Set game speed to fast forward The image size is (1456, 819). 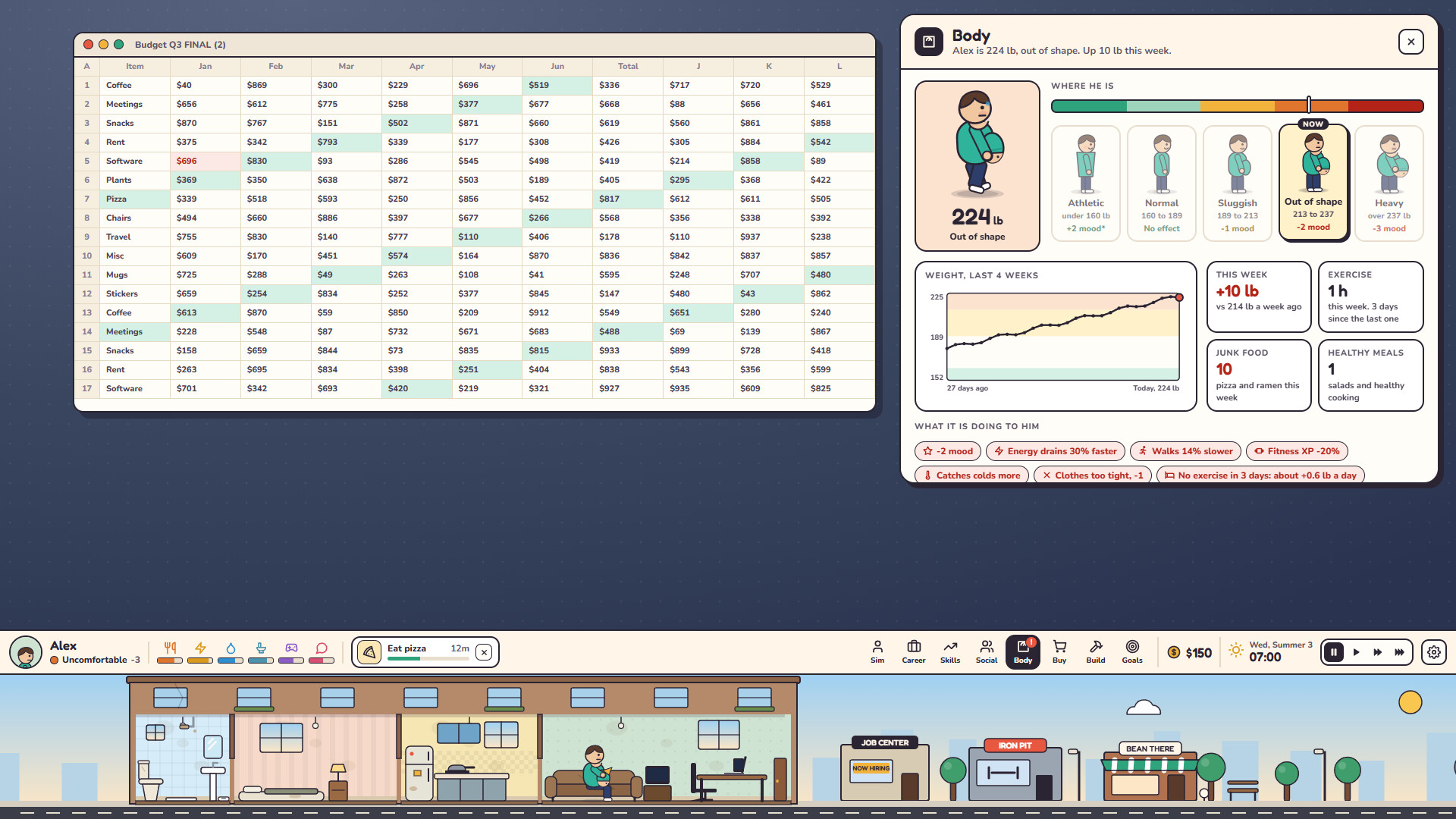tap(1377, 652)
